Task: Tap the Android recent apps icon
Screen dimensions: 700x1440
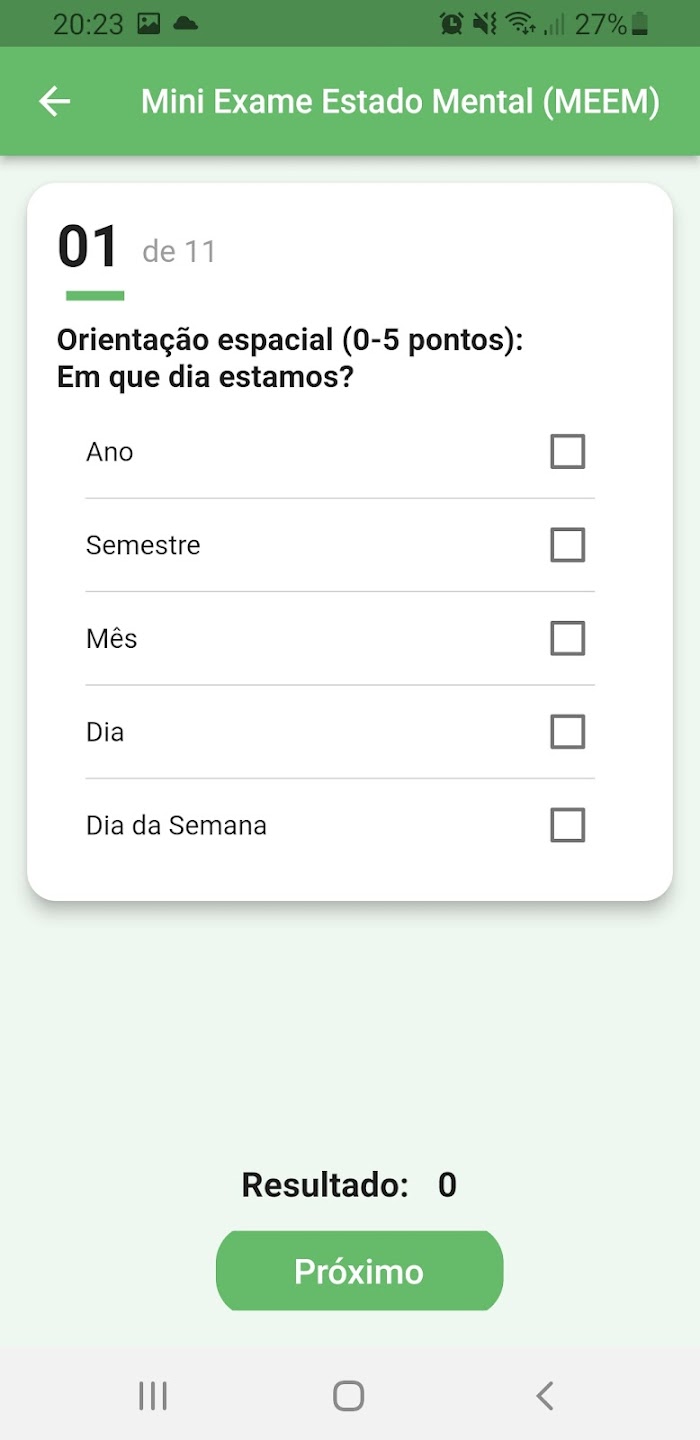Action: tap(153, 1395)
